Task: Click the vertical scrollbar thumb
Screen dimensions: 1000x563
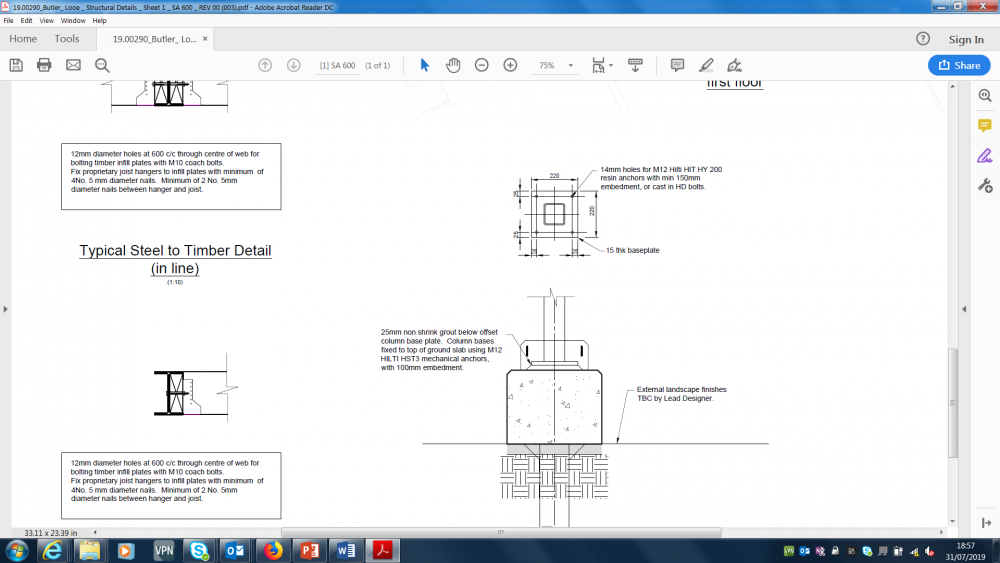Action: tap(953, 403)
